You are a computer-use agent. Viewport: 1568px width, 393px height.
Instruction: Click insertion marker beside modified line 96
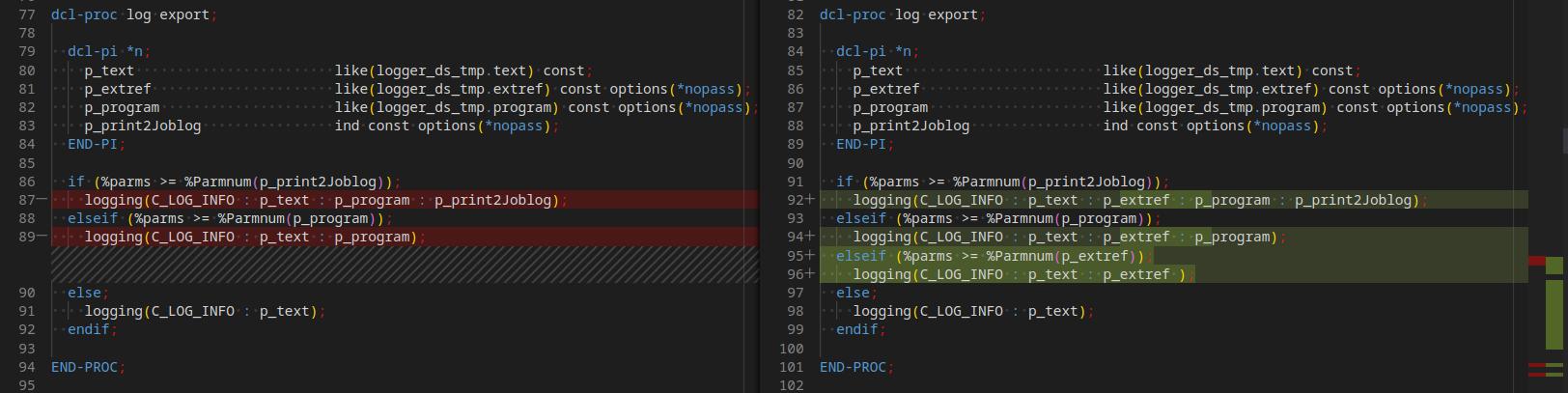click(810, 274)
